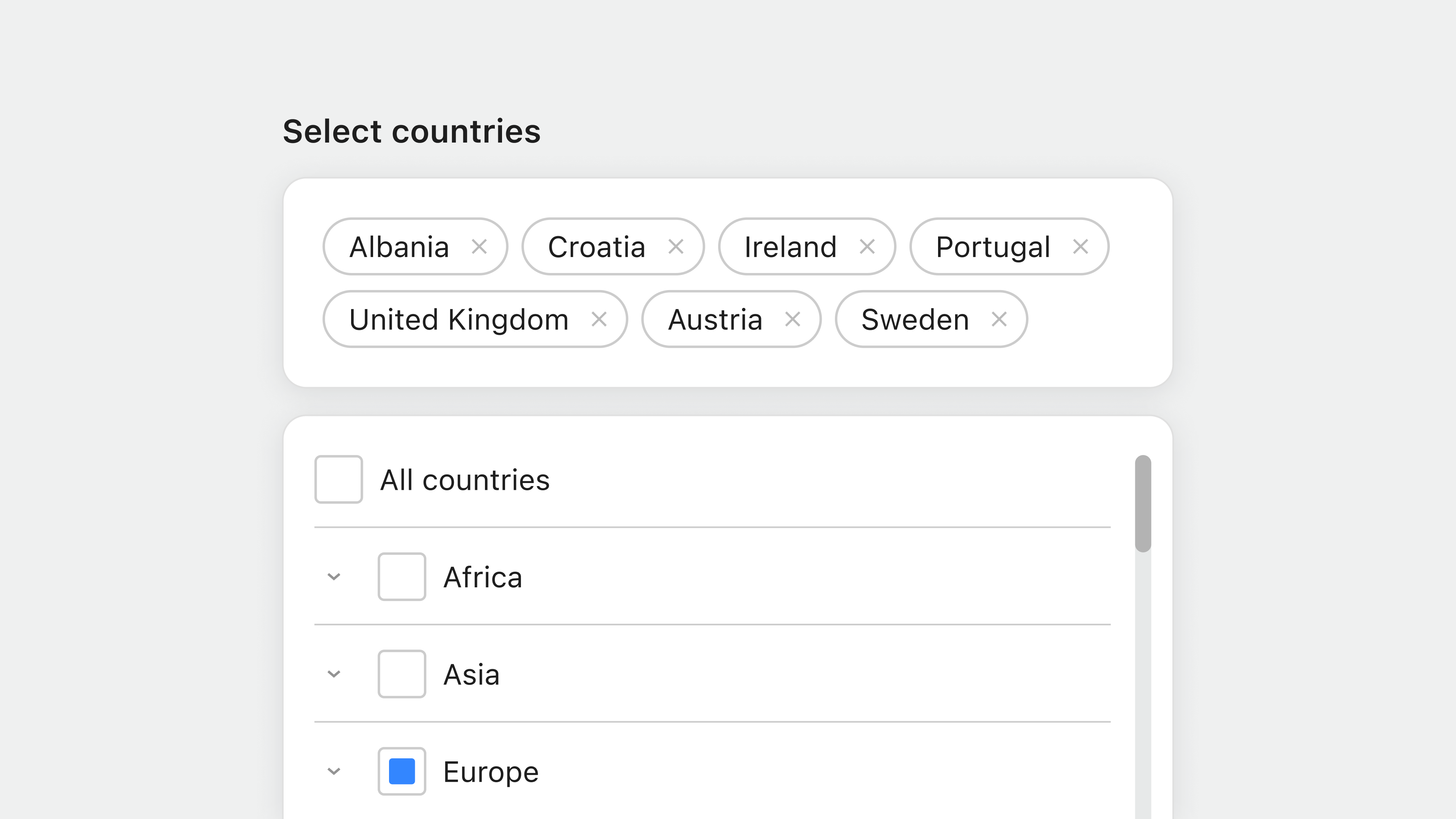Collapse the Europe region list
This screenshot has height=819, width=1456.
click(334, 771)
